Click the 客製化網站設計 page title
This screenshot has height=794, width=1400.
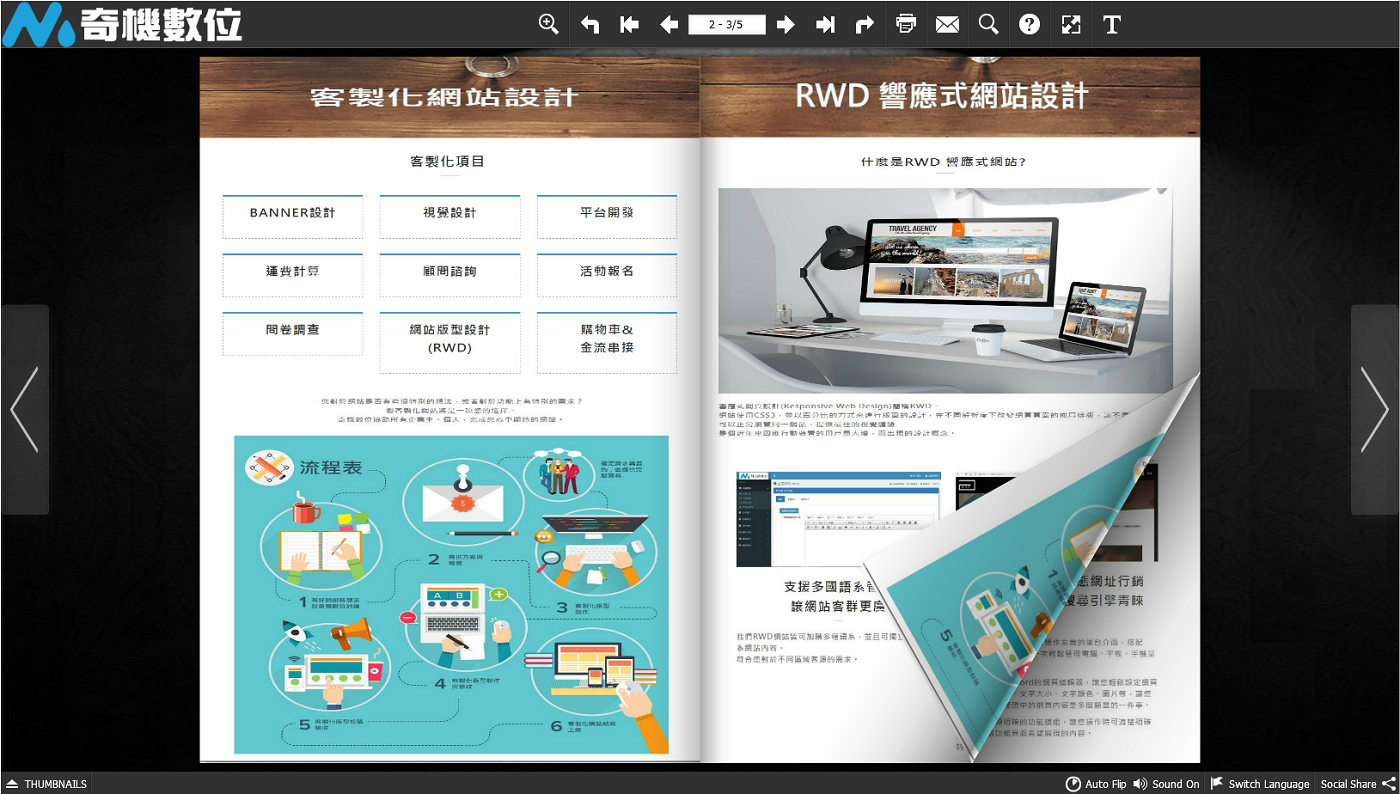pos(444,97)
